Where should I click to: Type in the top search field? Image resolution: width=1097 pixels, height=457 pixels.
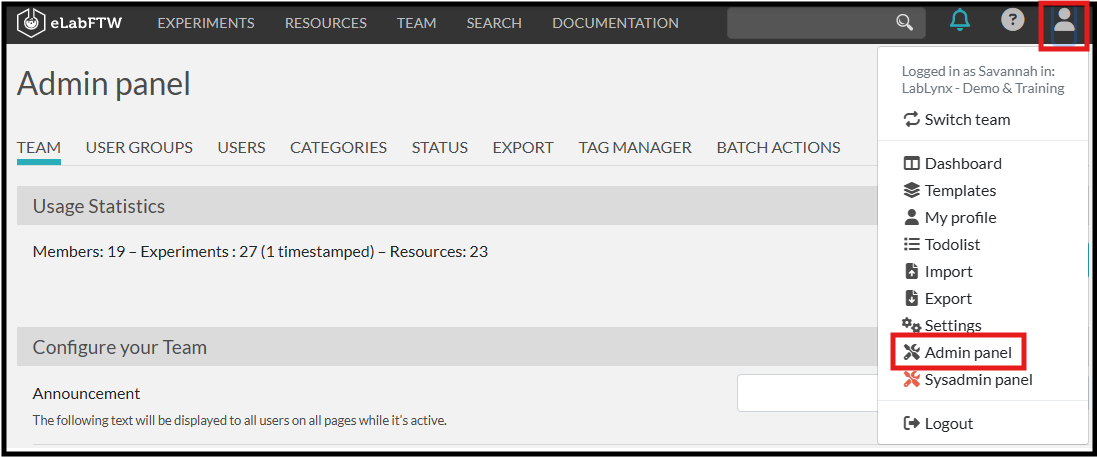(x=810, y=22)
